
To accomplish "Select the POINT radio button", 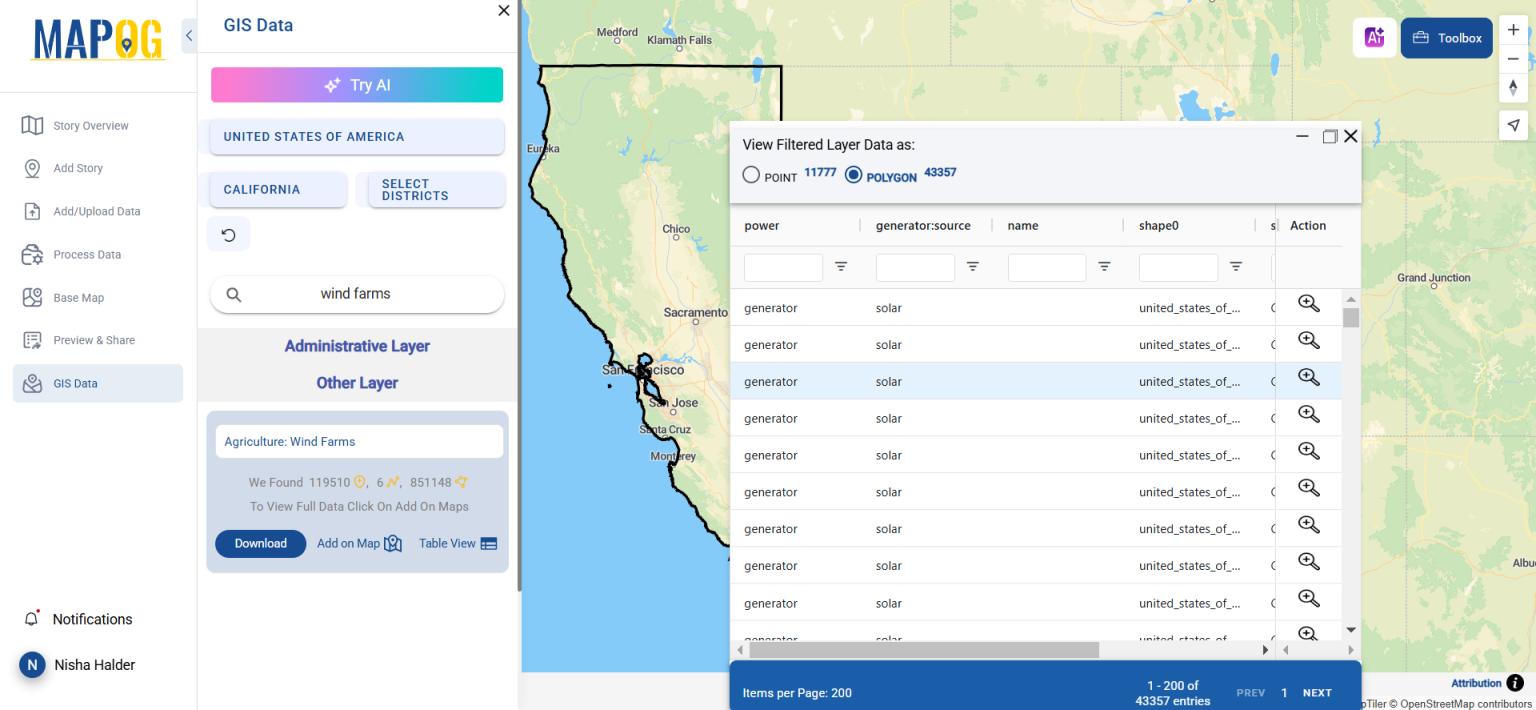I will point(750,174).
